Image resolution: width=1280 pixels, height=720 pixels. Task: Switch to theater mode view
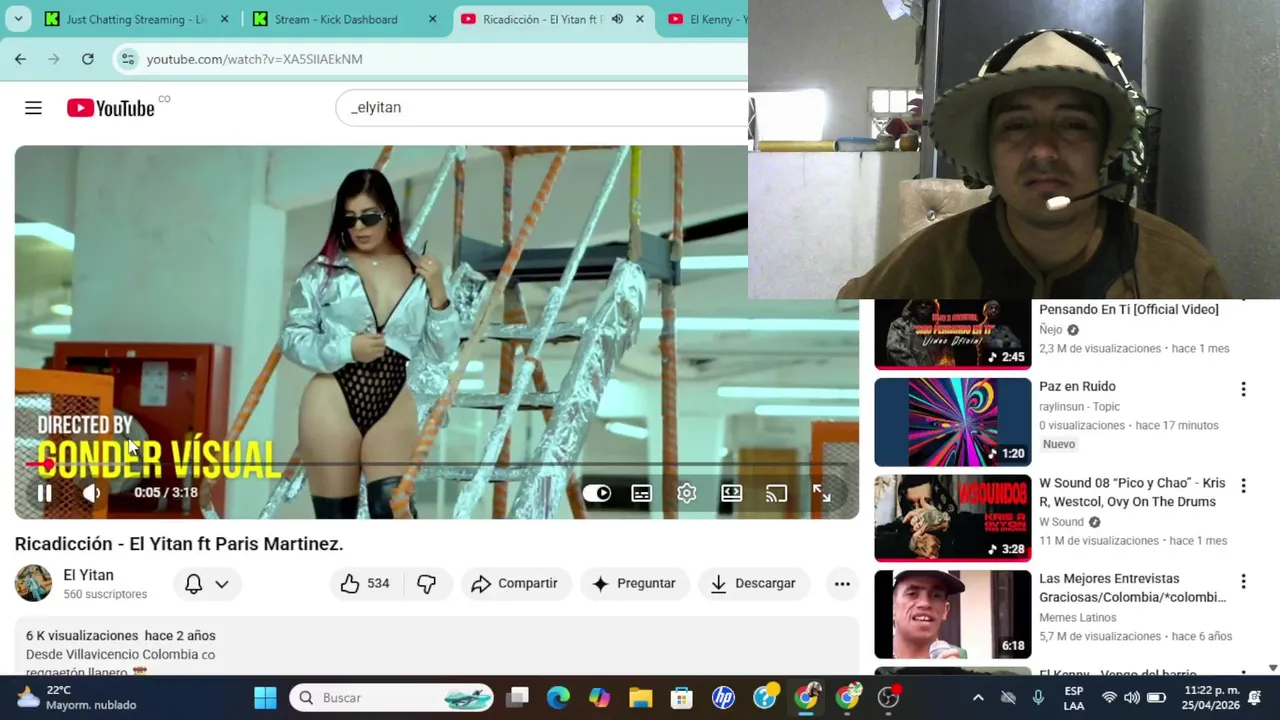[x=732, y=493]
